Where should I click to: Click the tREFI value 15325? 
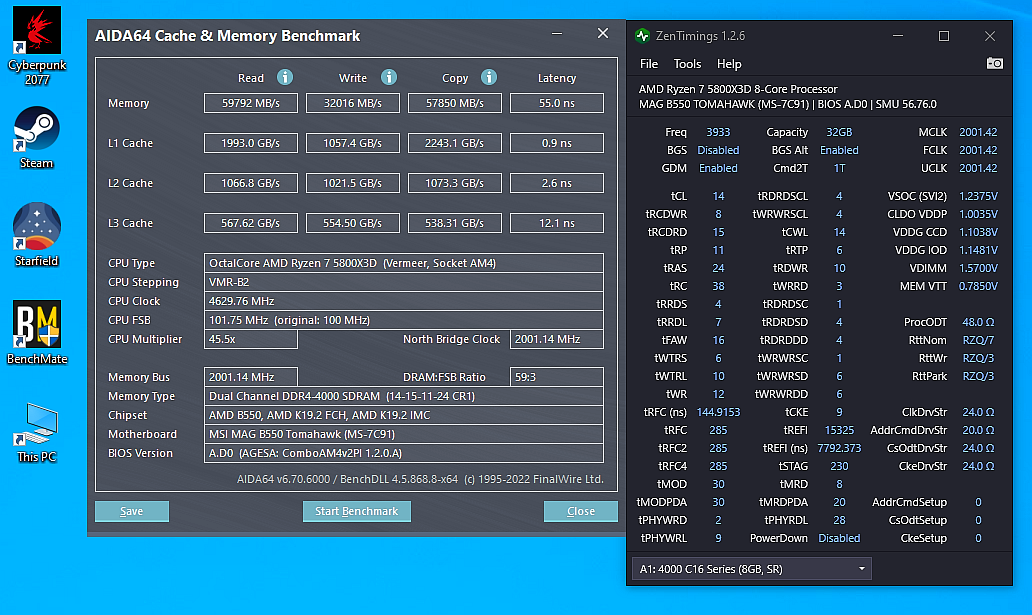tap(839, 430)
